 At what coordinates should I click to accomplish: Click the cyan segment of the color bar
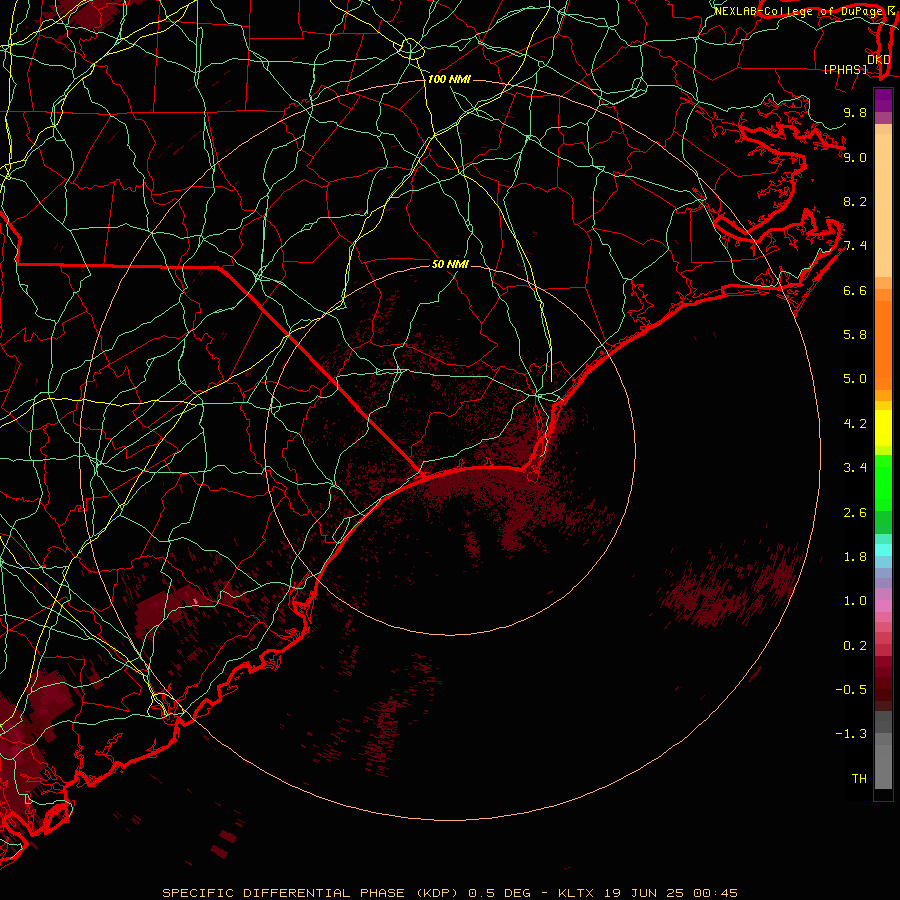(x=883, y=550)
